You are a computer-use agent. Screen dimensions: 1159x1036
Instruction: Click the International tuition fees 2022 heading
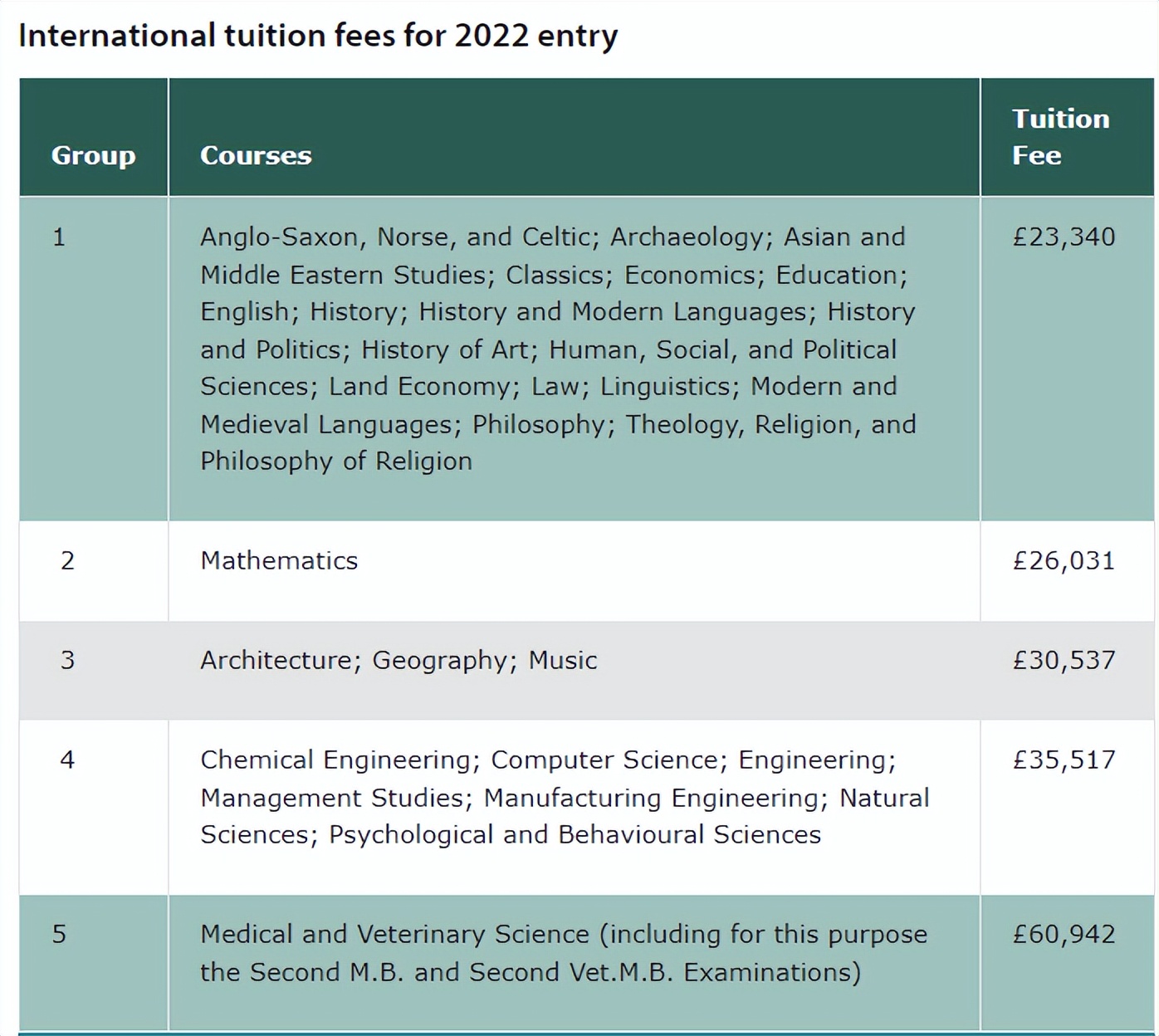coord(318,37)
